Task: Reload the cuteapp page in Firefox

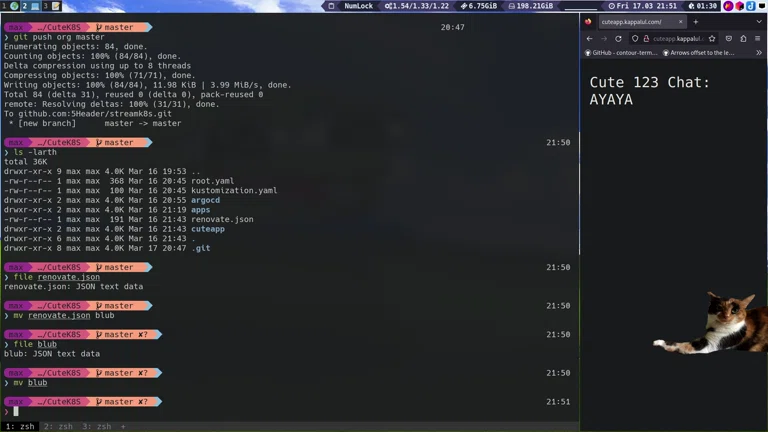Action: [x=618, y=38]
